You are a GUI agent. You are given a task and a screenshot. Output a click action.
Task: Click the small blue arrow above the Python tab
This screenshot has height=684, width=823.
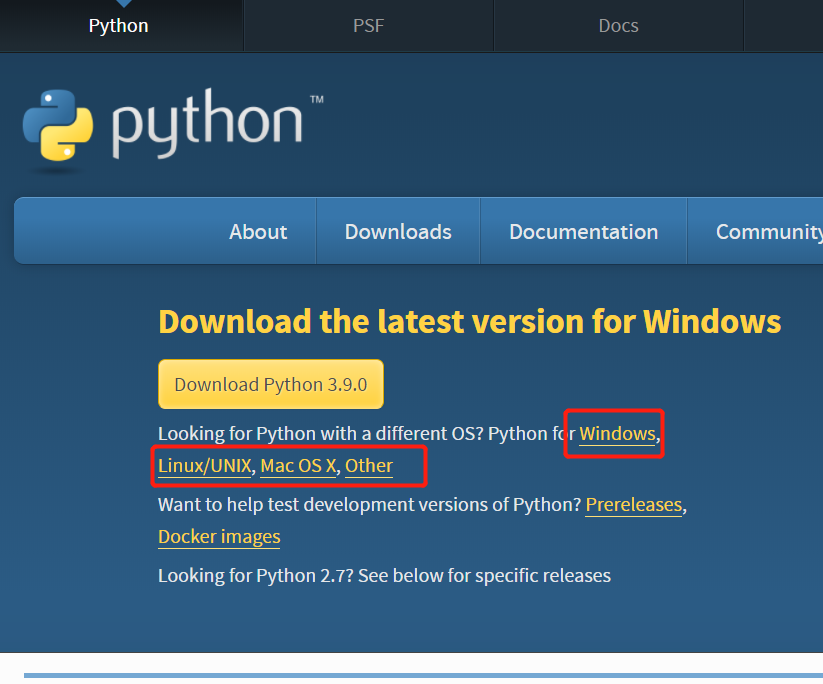(x=123, y=3)
